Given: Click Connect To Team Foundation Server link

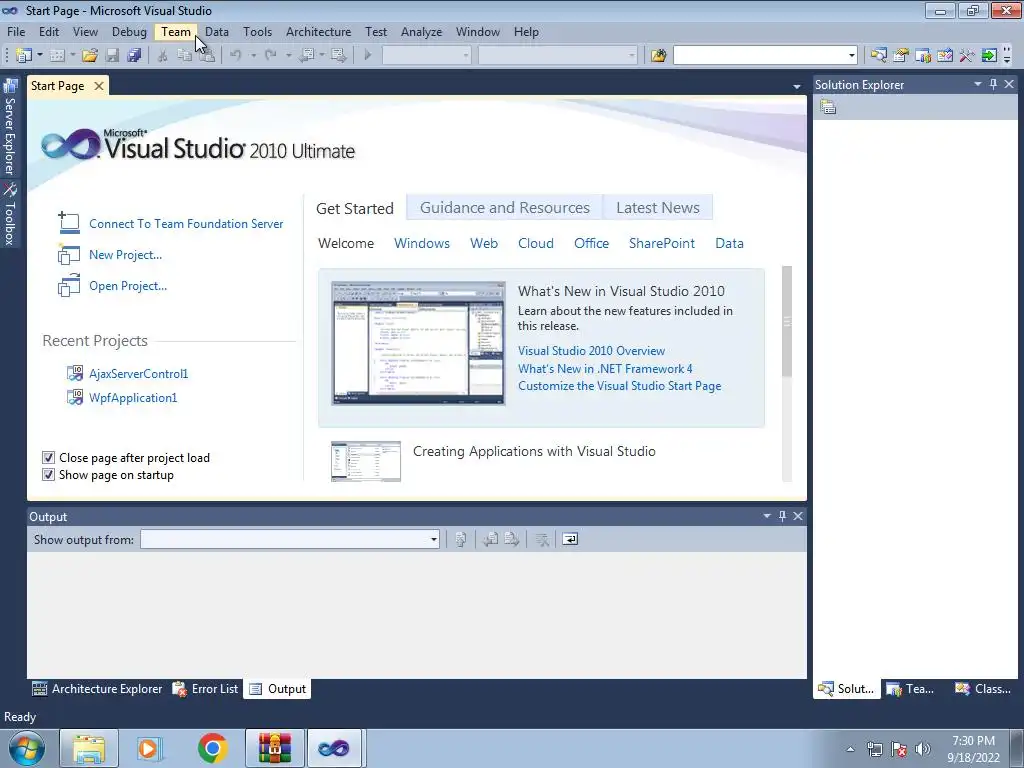Looking at the screenshot, I should (186, 224).
